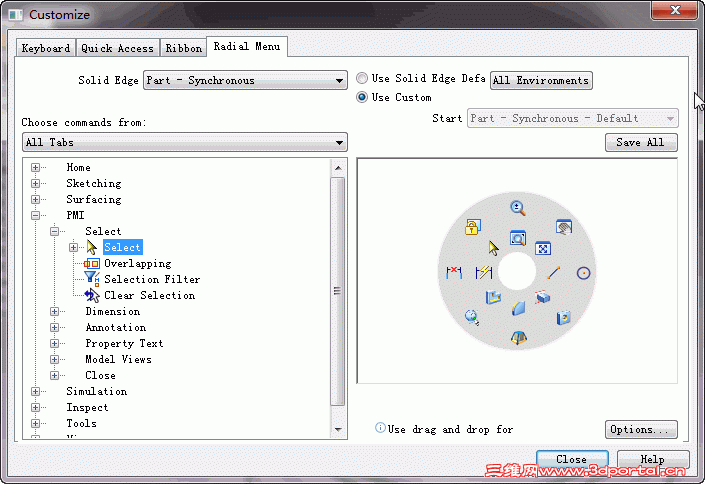Click the lightning-bolt dimension icon in radial menu
This screenshot has height=484, width=705.
click(x=484, y=272)
